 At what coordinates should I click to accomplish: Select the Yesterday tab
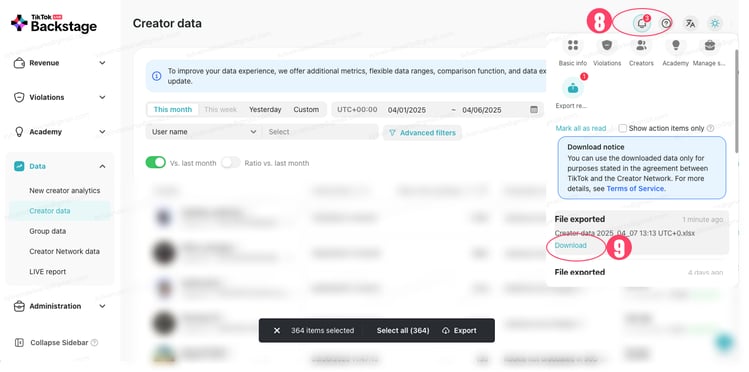pos(265,109)
